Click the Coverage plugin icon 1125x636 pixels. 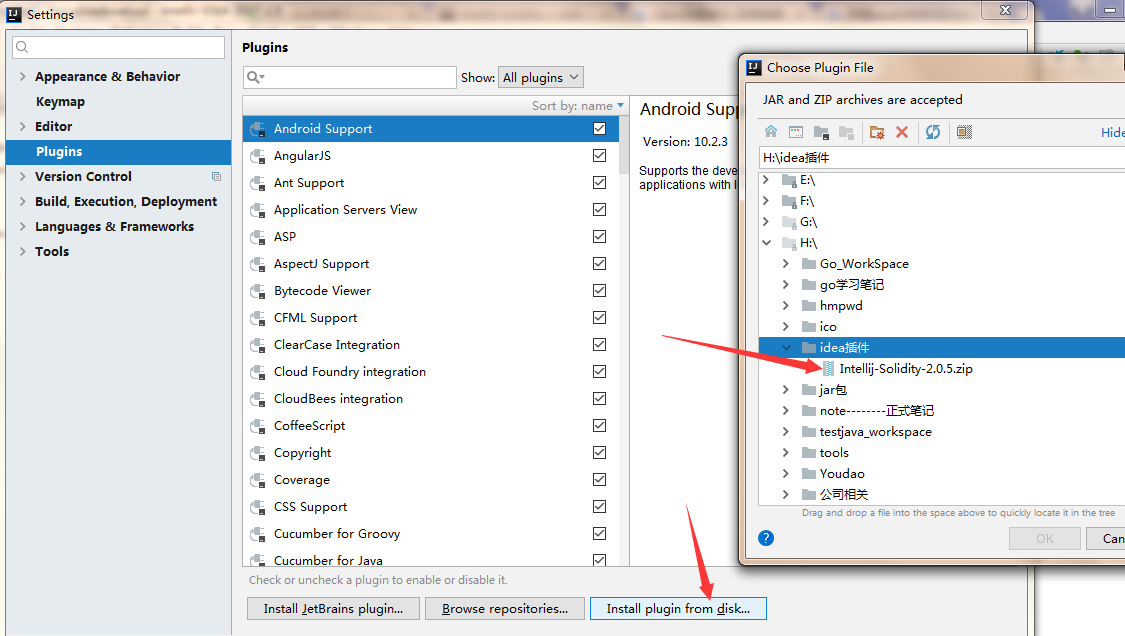point(258,480)
